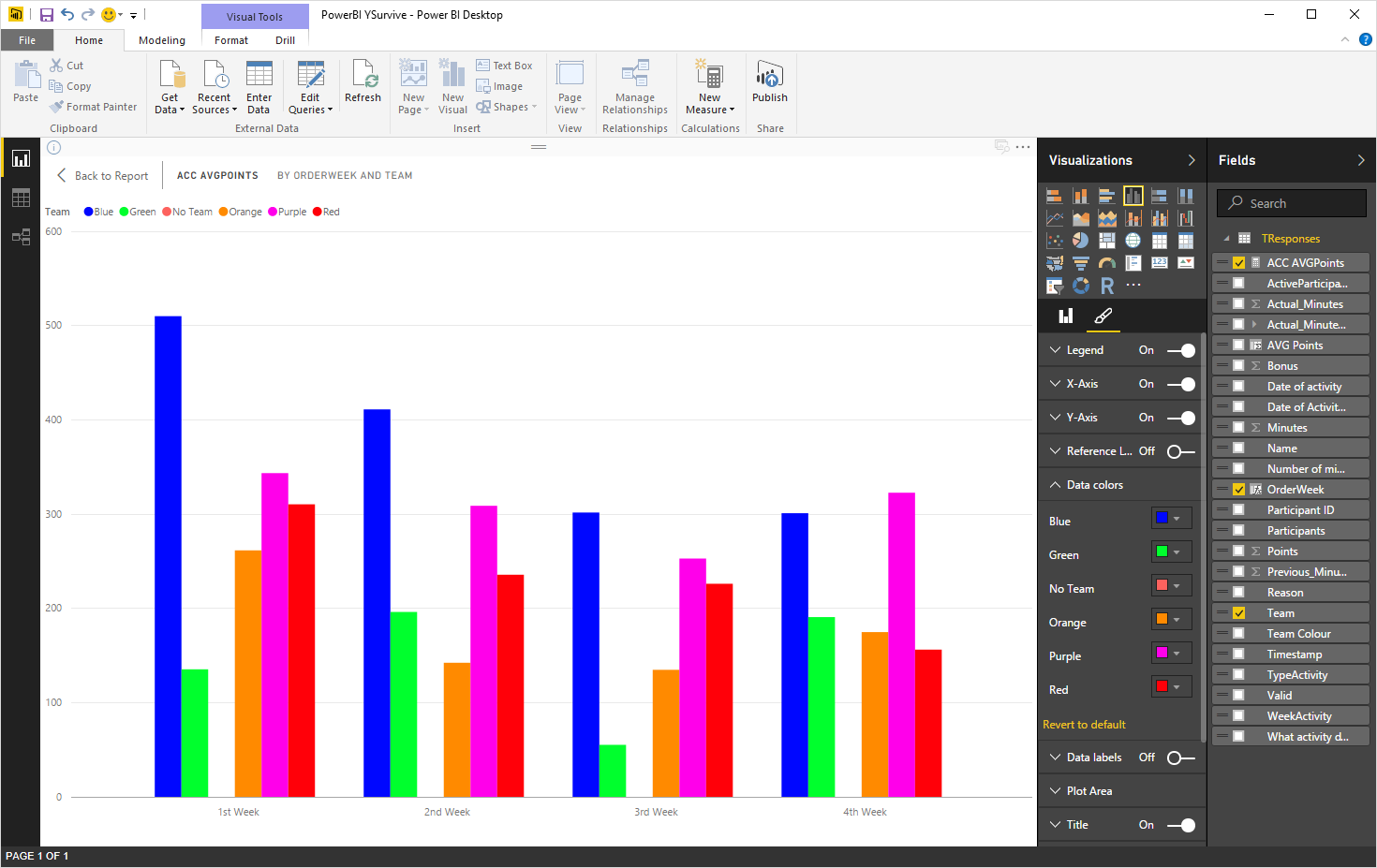The image size is (1377, 868).
Task: Switch to the Modeling ribbon tab
Action: coord(161,40)
